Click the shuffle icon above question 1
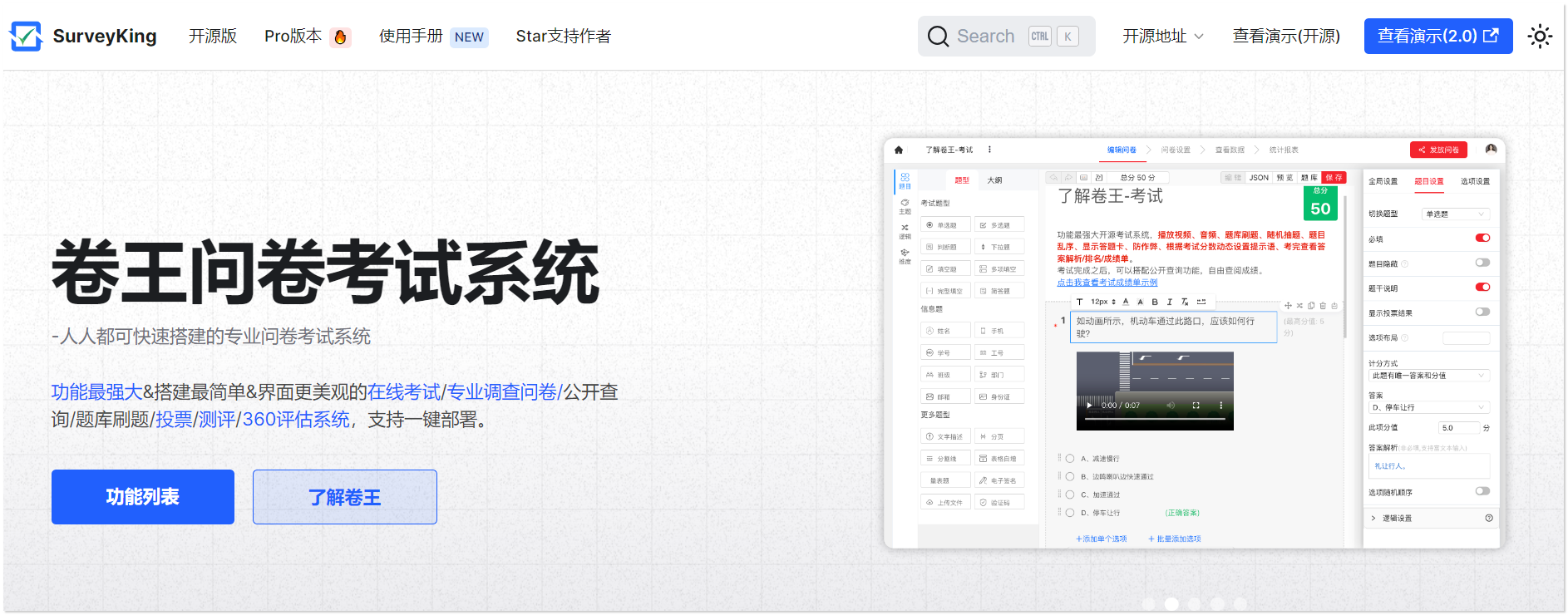The width and height of the screenshot is (1568, 615). (1299, 306)
